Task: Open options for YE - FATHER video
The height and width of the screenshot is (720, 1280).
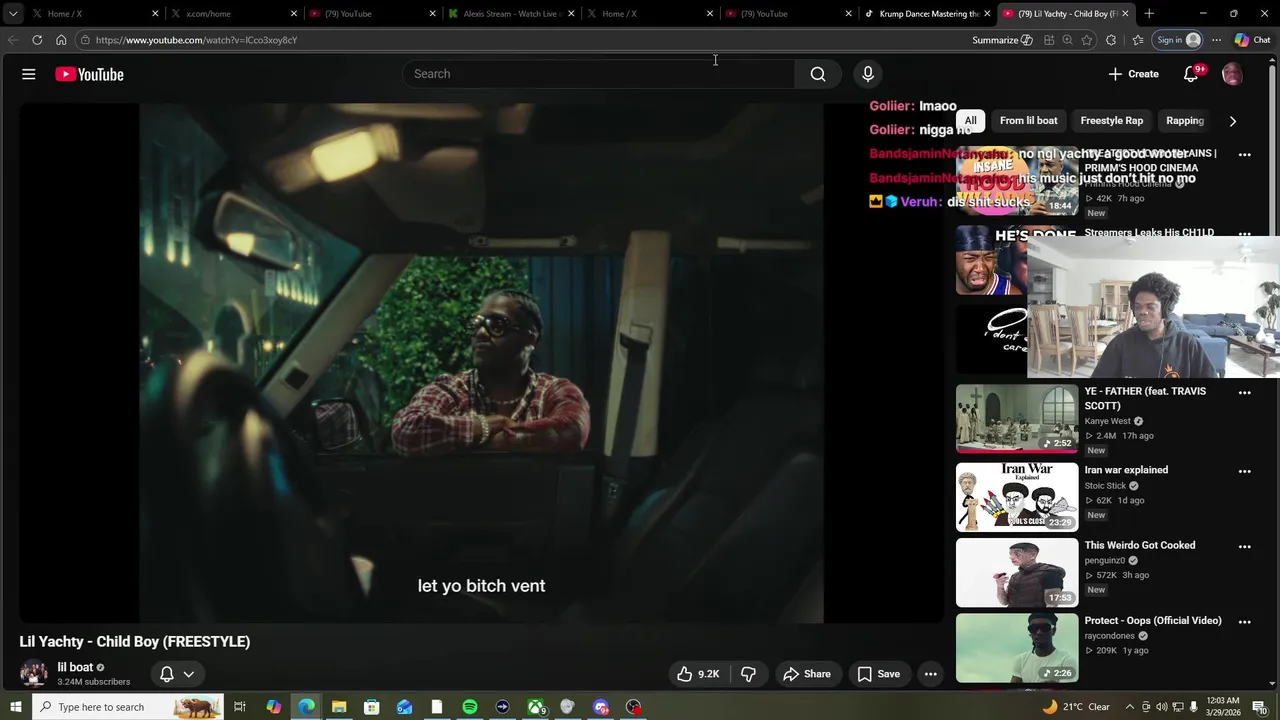Action: coord(1245,393)
